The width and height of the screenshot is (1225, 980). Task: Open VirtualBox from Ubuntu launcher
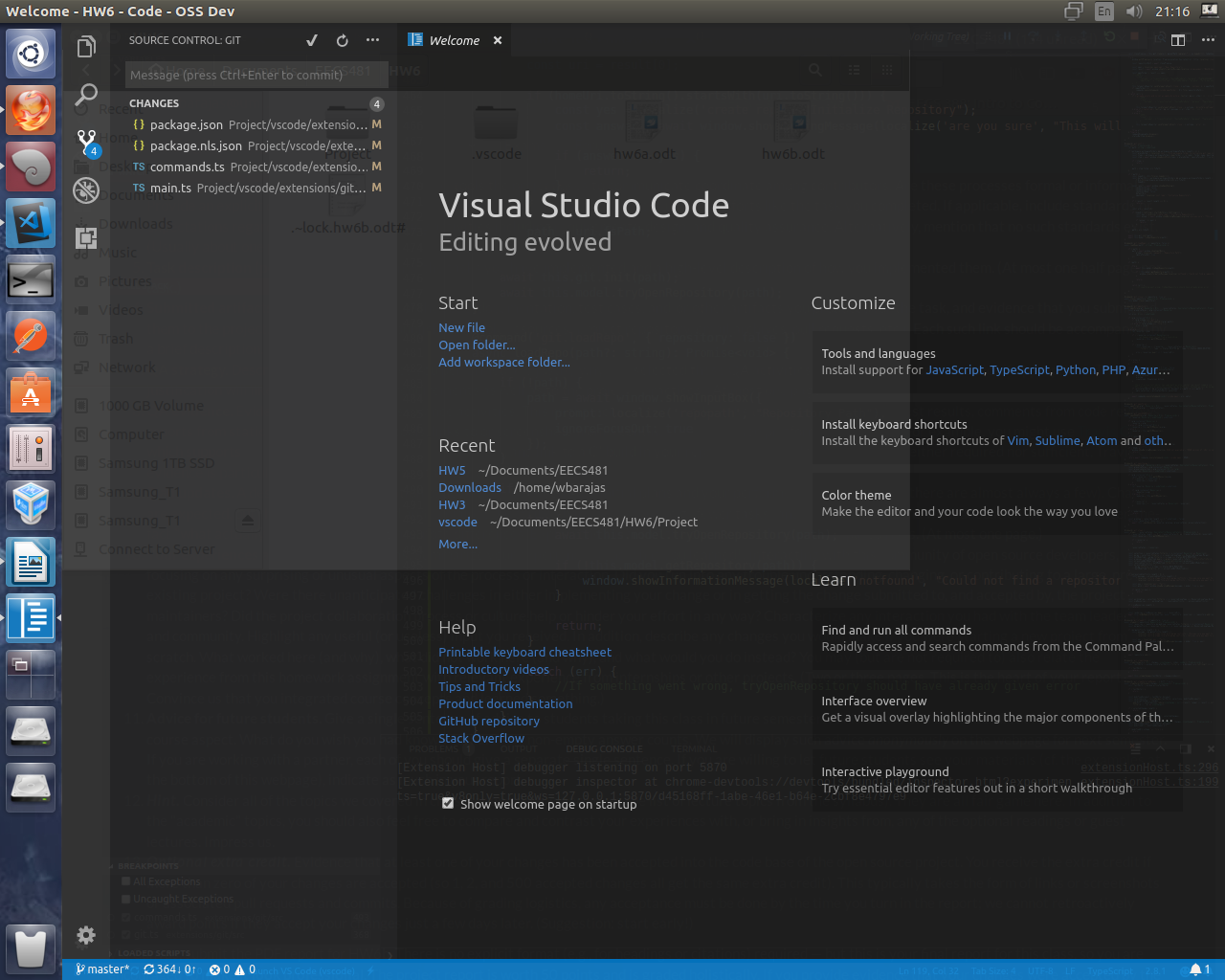(31, 504)
